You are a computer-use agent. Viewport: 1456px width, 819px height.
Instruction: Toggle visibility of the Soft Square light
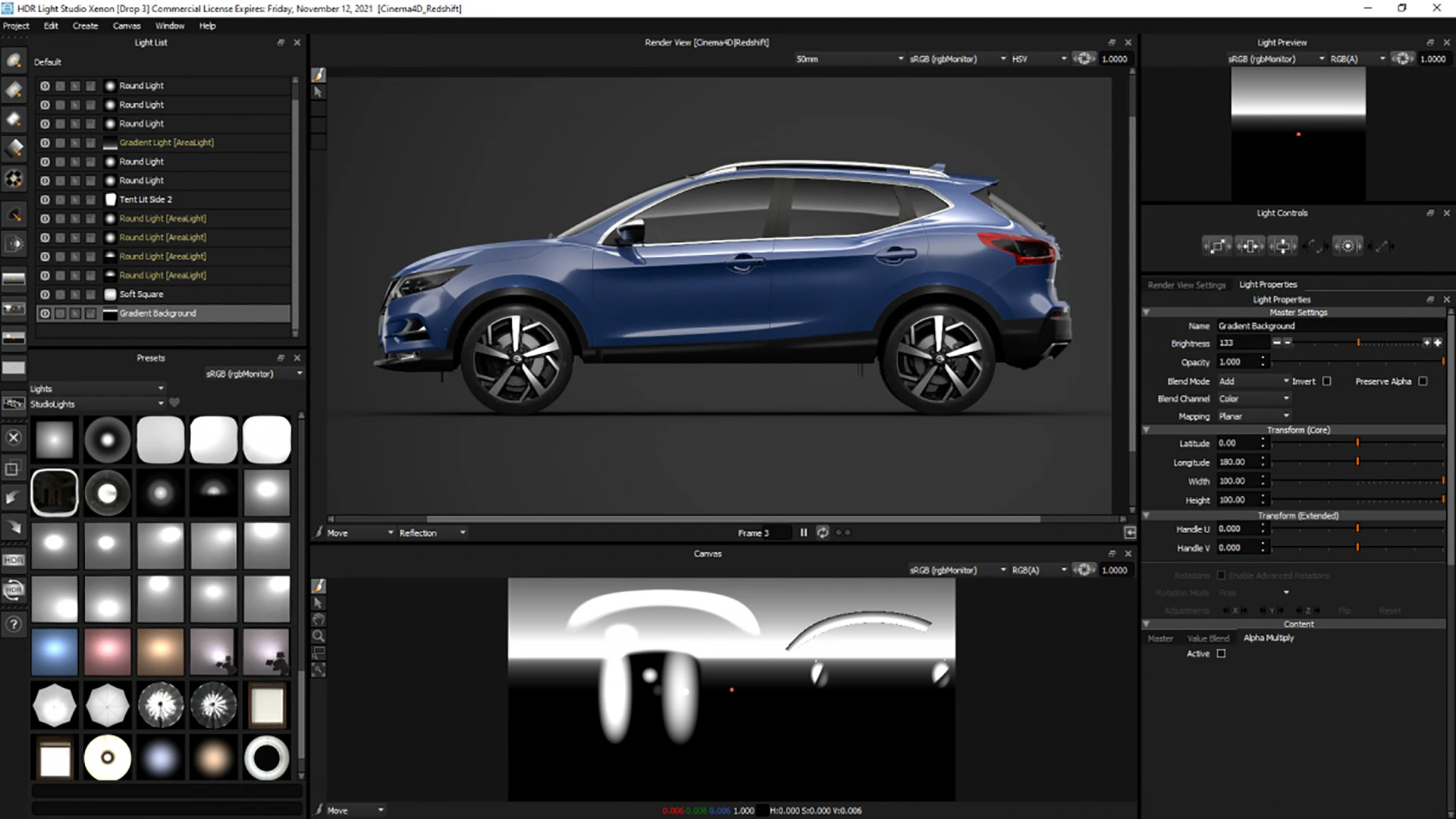pos(45,294)
